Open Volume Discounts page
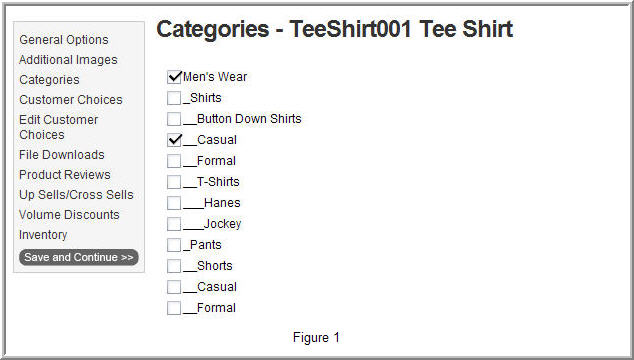Screen dimensions: 634x360 [69, 215]
